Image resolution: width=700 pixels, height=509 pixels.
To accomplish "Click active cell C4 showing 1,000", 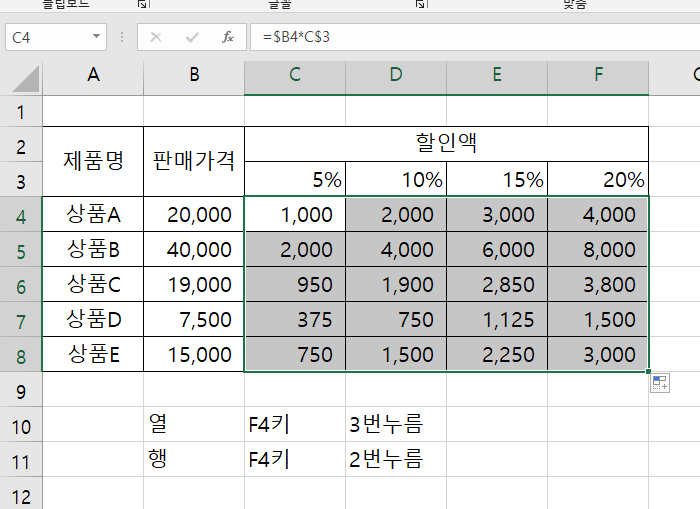I will point(295,214).
